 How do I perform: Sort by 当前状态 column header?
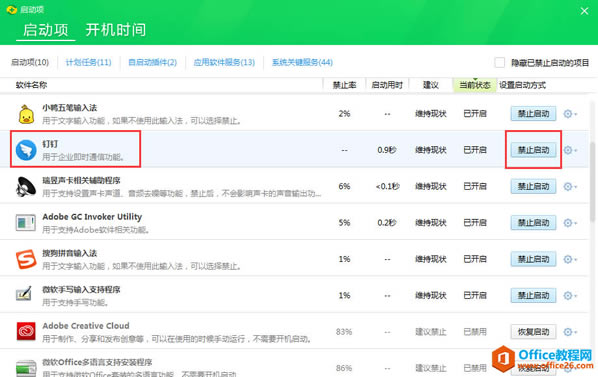click(474, 85)
